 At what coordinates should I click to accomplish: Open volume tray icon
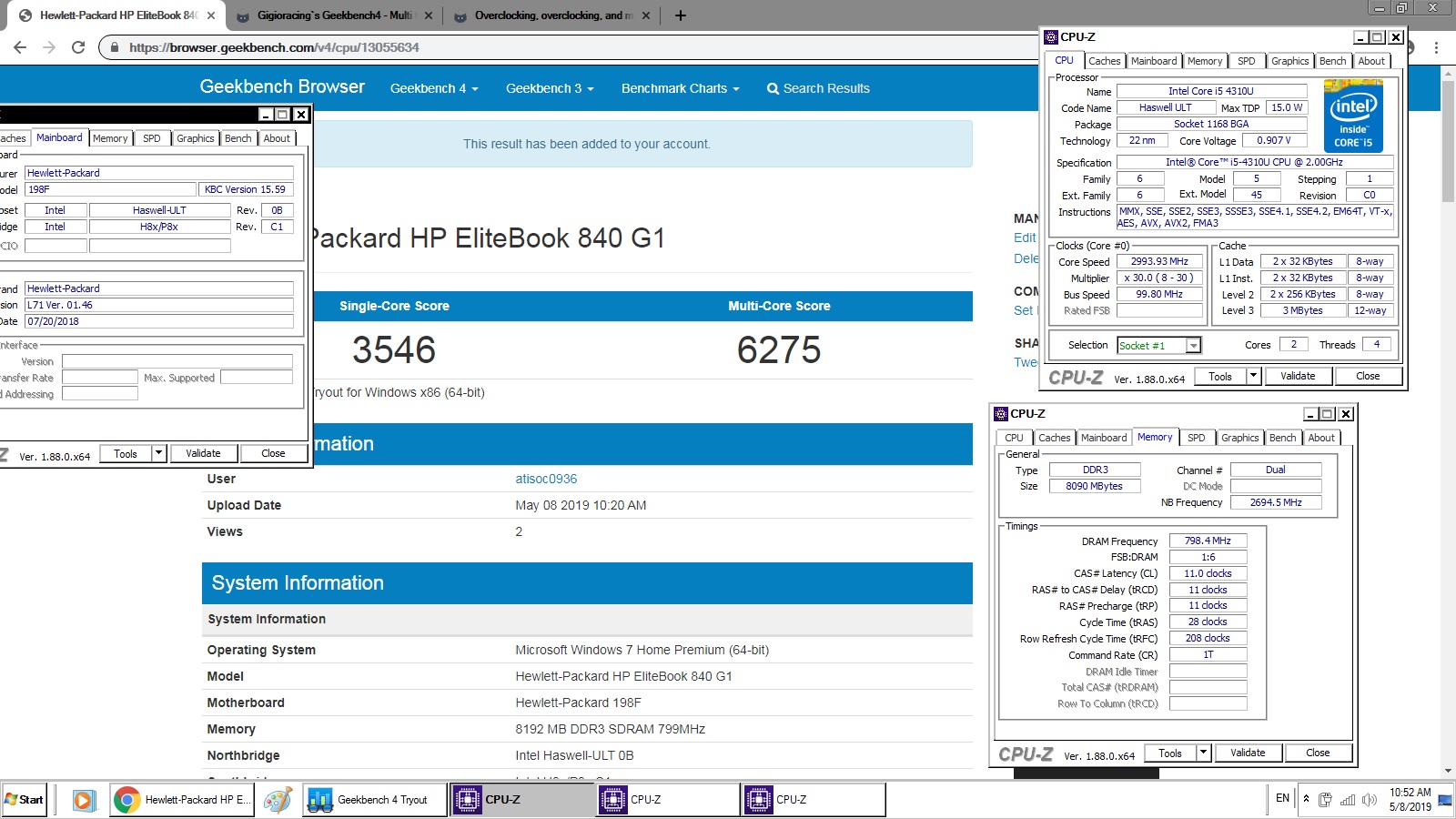(1370, 800)
